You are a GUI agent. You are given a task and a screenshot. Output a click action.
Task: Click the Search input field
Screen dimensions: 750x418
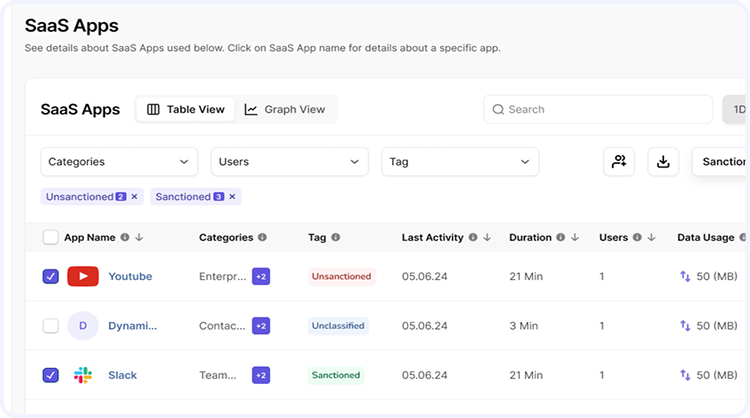click(598, 110)
